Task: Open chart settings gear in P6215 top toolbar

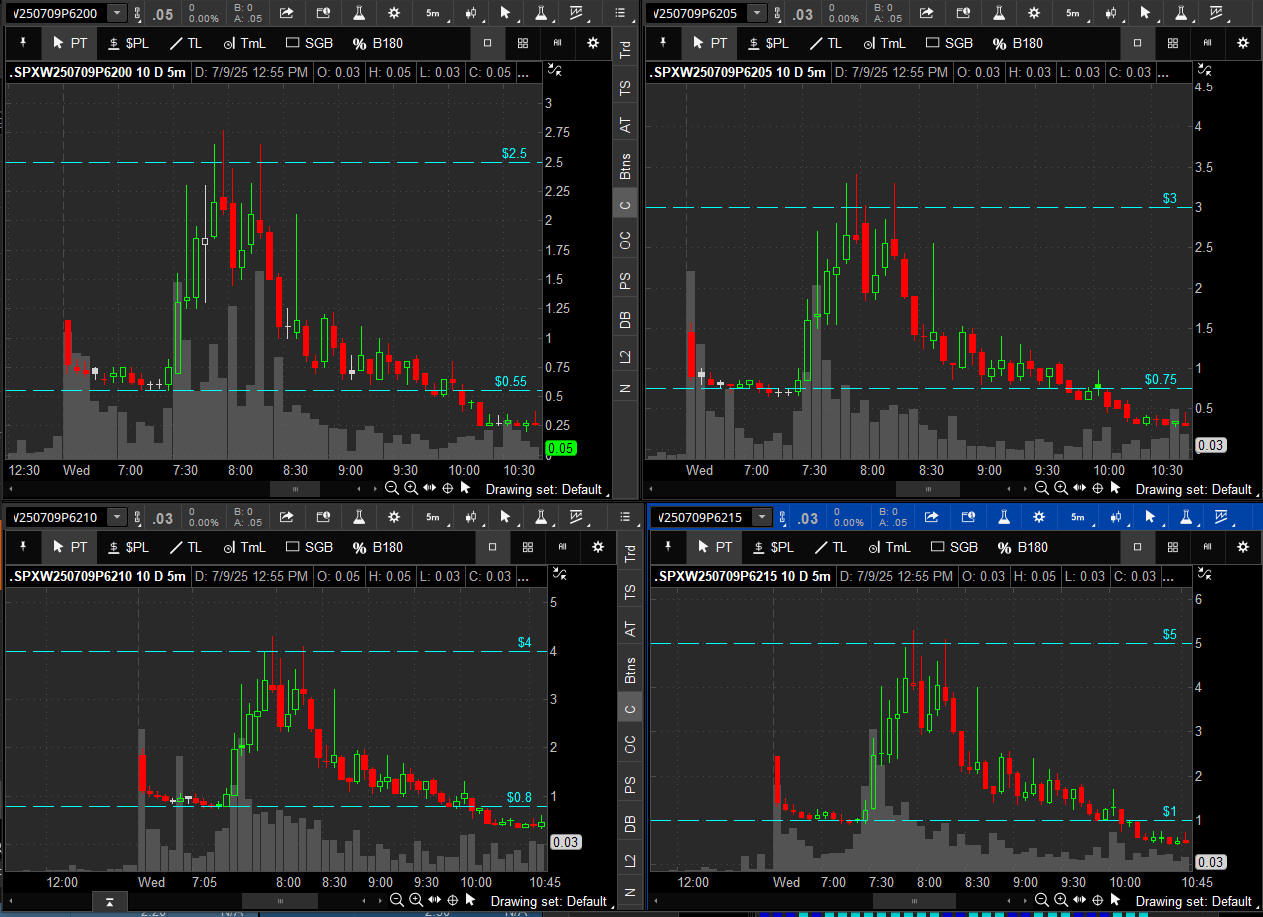Action: tap(1039, 517)
